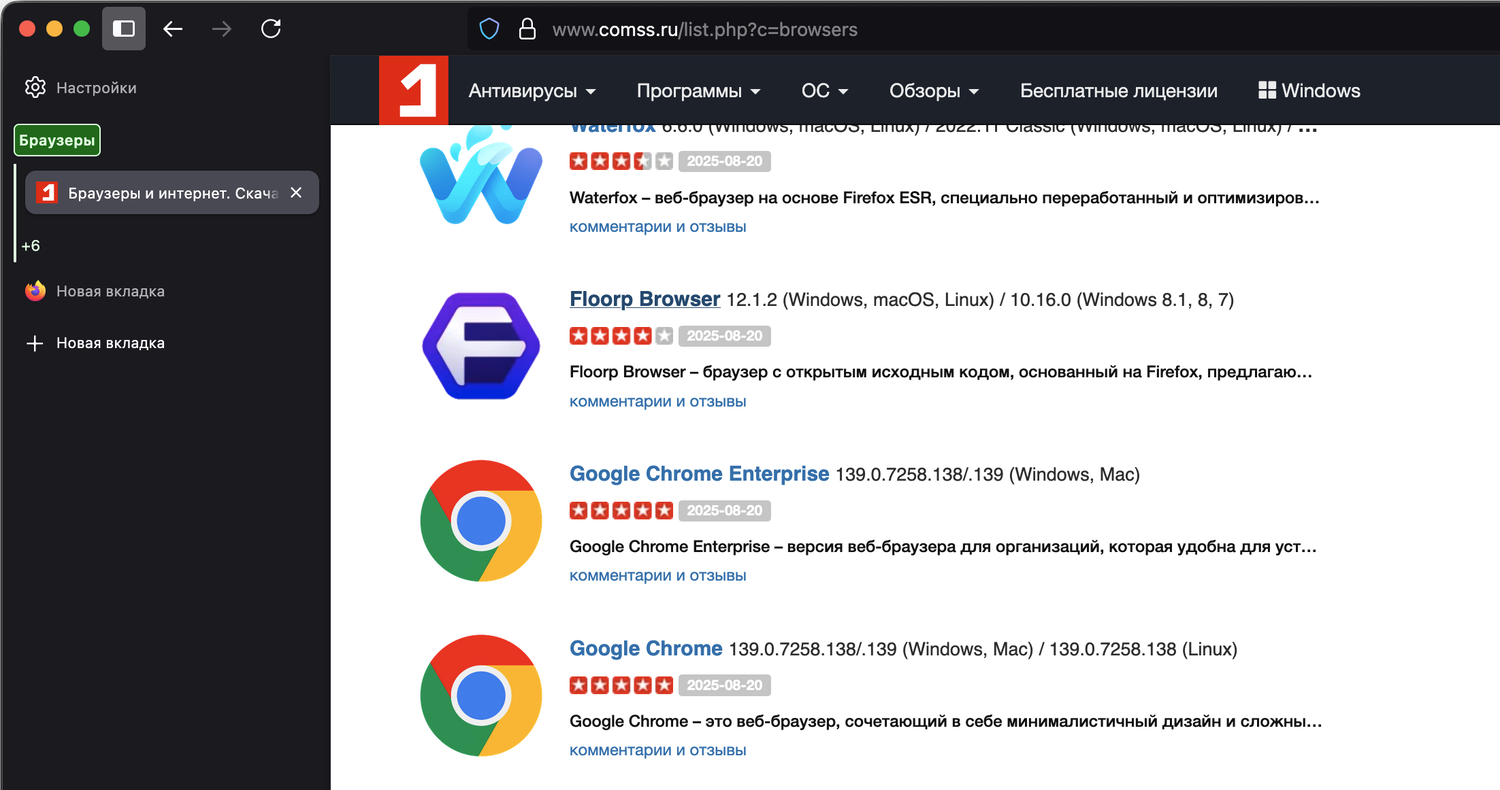Screen dimensions: 1500x790
Task: Click the Google Chrome Enterprise logo
Action: [x=481, y=521]
